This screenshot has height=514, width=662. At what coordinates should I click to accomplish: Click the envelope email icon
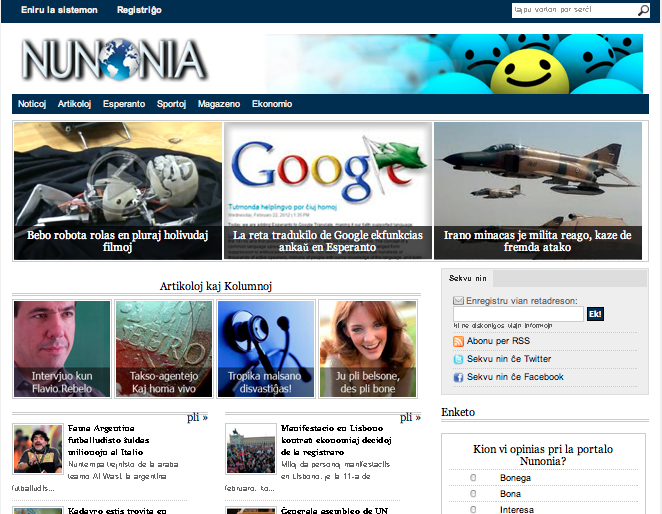pyautogui.click(x=458, y=301)
